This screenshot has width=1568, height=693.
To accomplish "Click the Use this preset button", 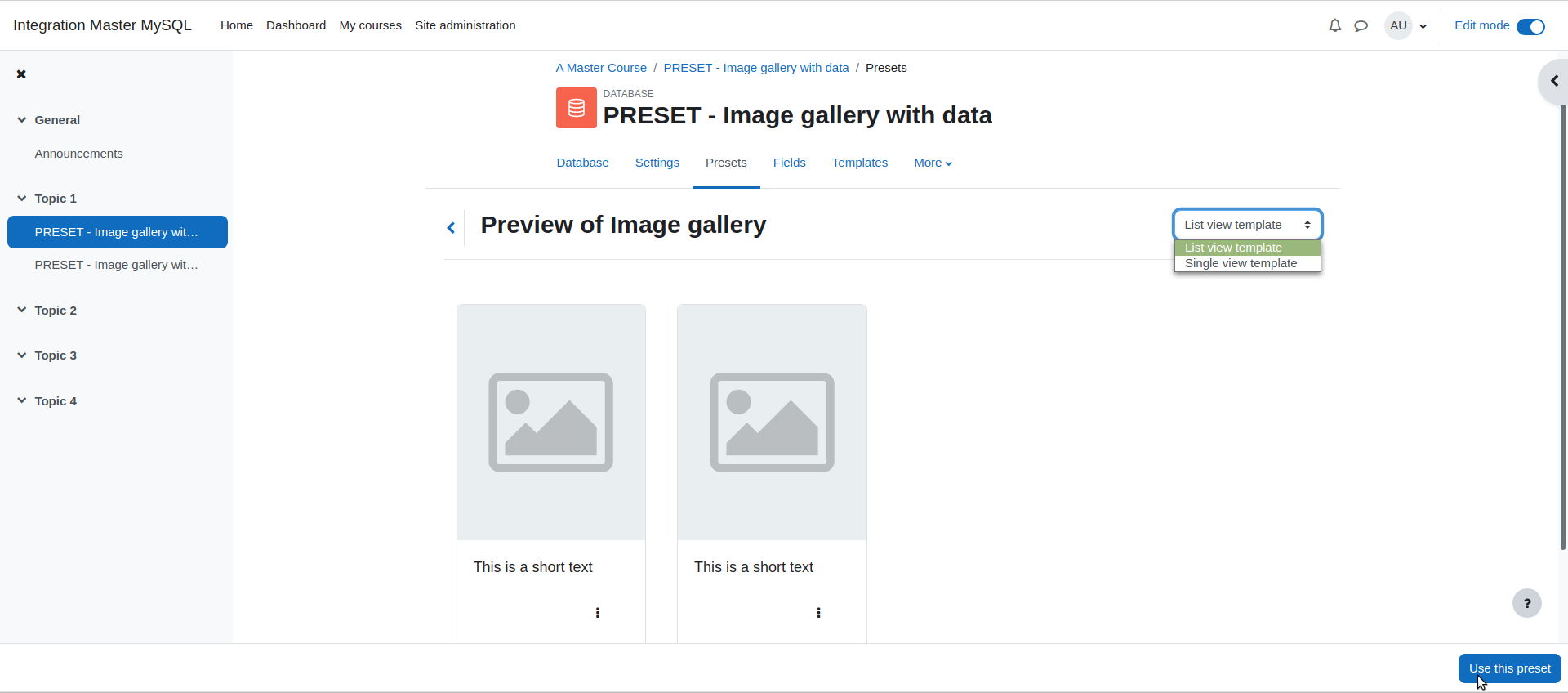I will pyautogui.click(x=1509, y=668).
